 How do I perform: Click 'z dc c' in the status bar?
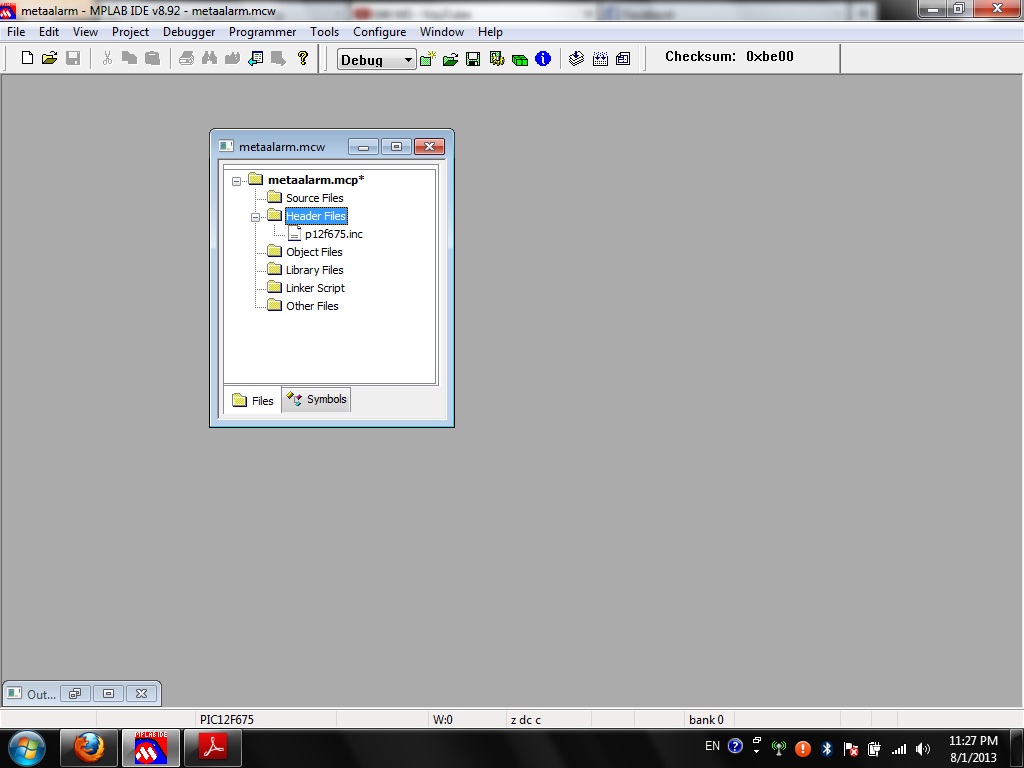click(x=526, y=720)
